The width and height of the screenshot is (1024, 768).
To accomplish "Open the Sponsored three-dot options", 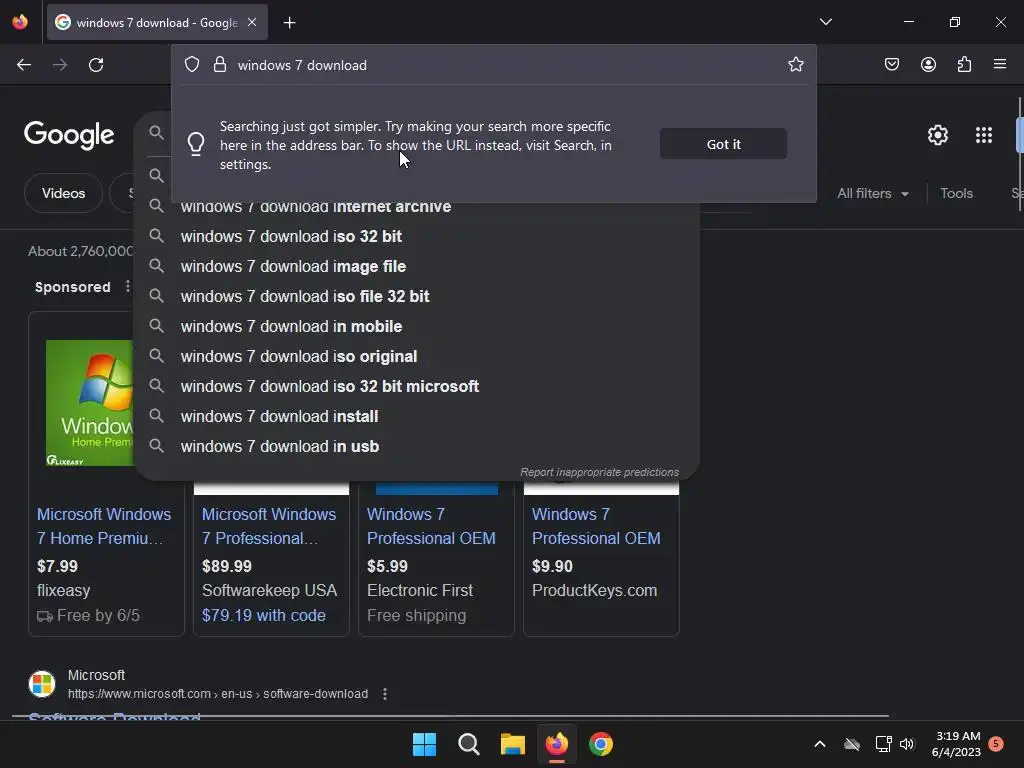I will [127, 287].
